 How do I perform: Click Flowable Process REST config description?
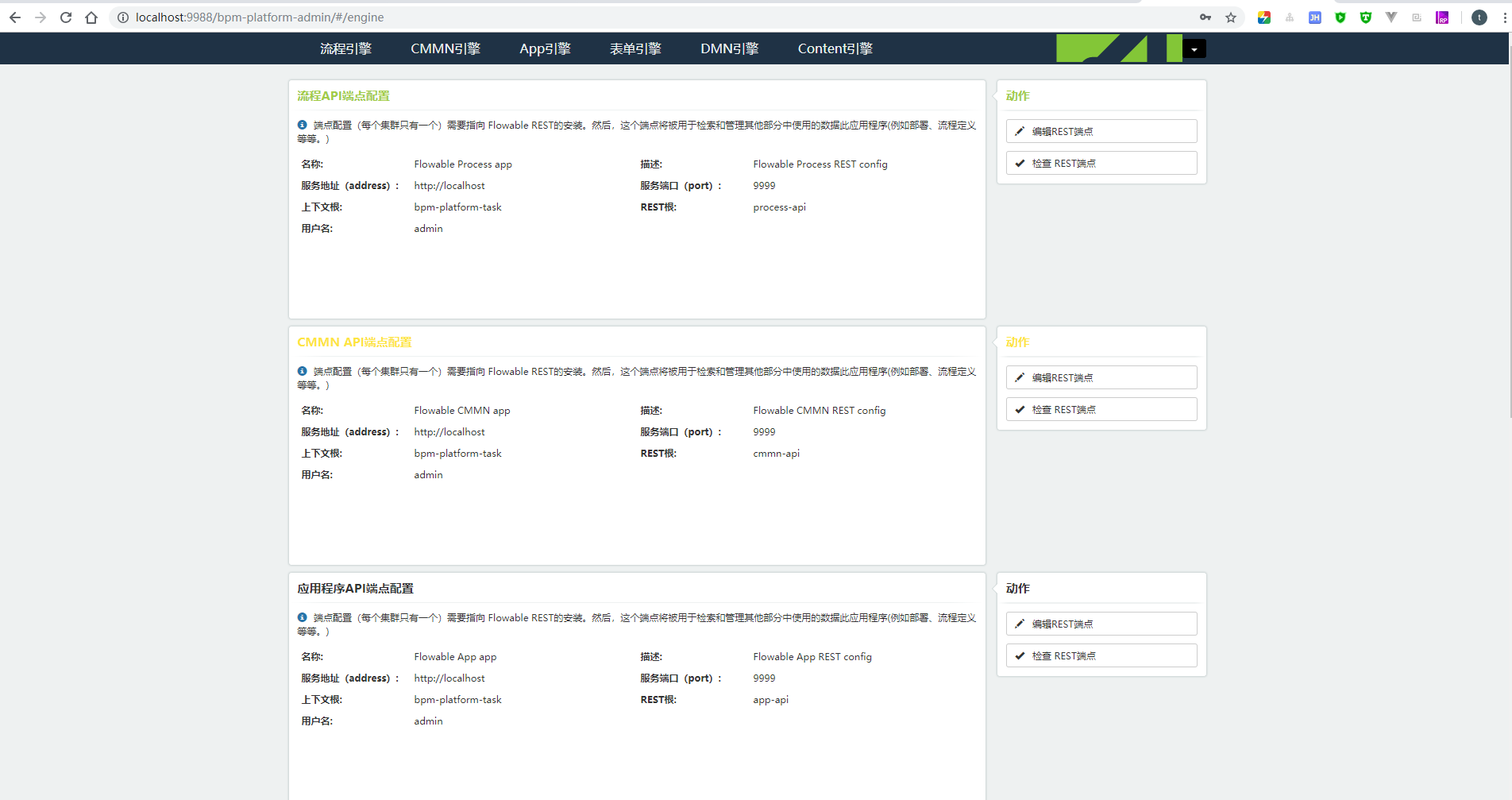coord(820,164)
